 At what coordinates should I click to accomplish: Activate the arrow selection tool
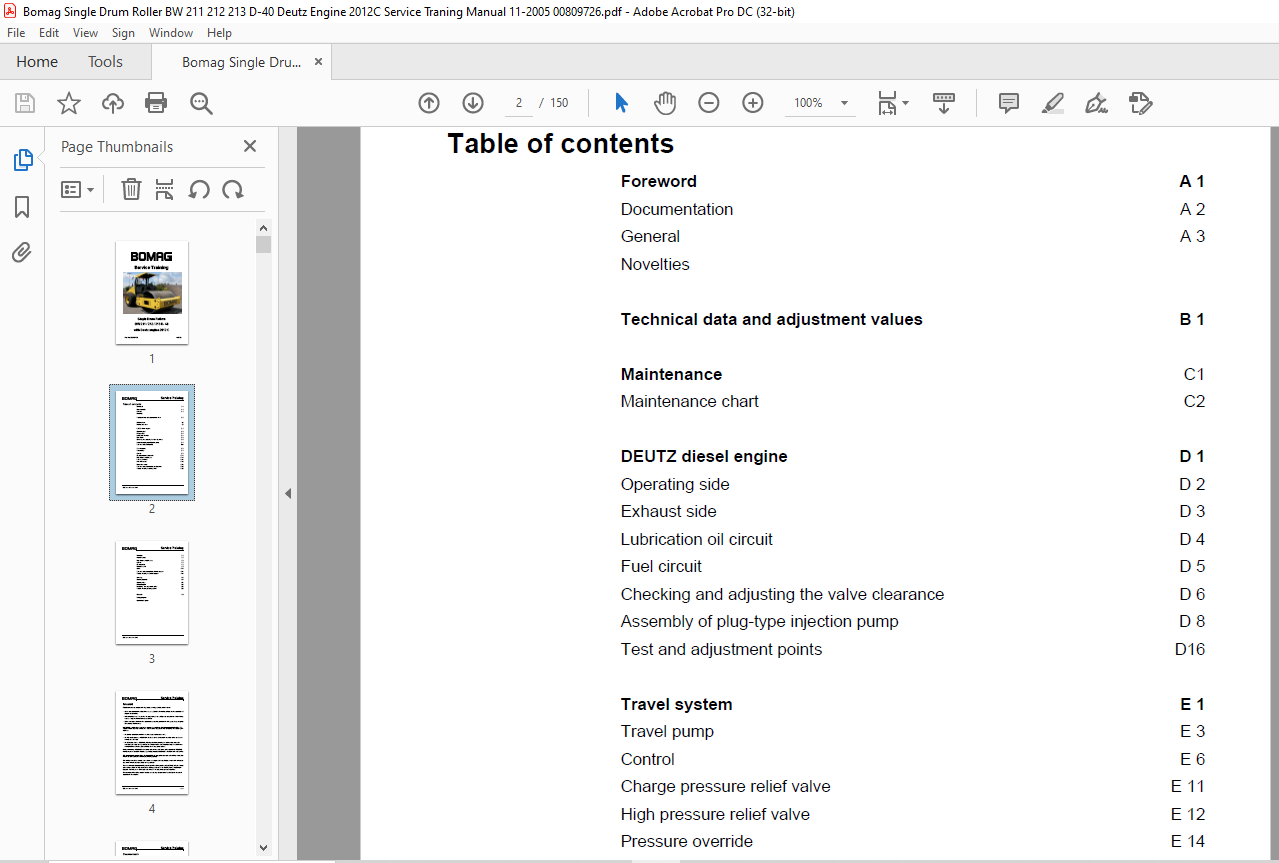621,103
